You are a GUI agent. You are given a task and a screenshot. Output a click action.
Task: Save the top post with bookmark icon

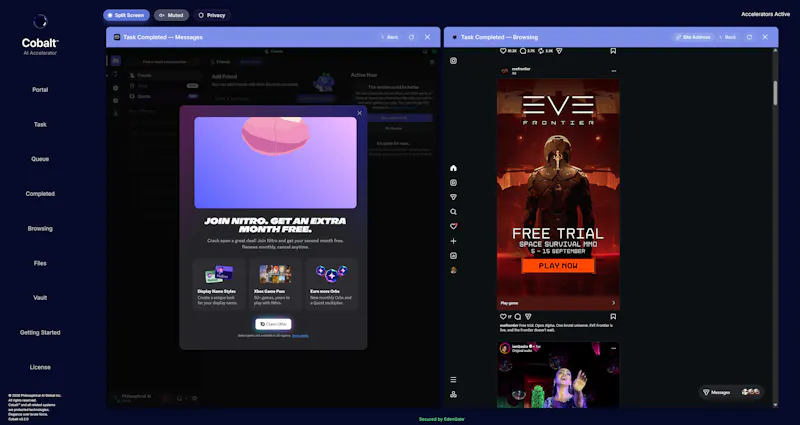613,51
